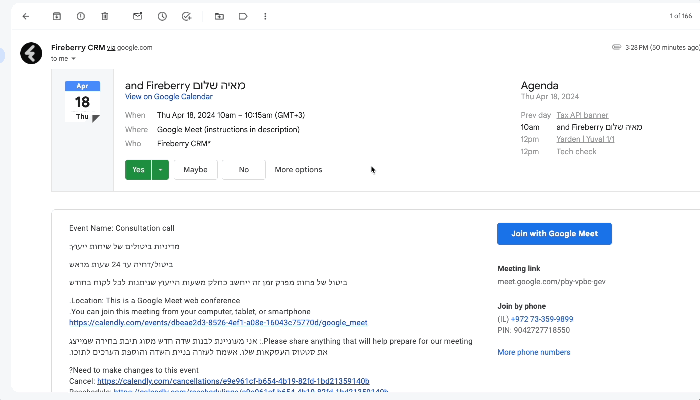Viewport: 700px width, 400px height.
Task: Click Agenda heading
Action: (x=539, y=85)
